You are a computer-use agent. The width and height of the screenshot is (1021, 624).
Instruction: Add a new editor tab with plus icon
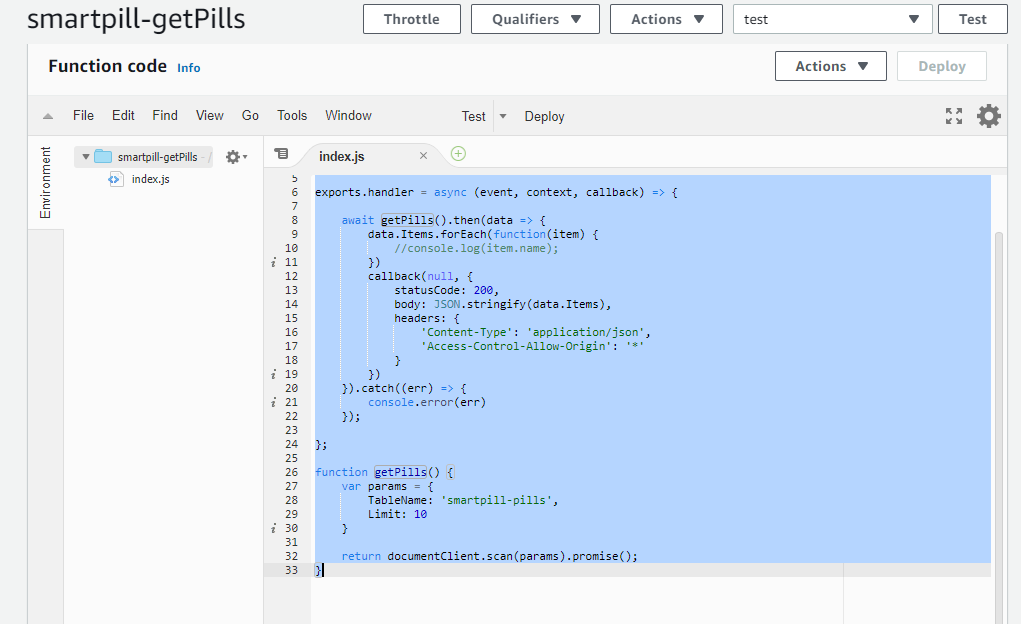[458, 154]
